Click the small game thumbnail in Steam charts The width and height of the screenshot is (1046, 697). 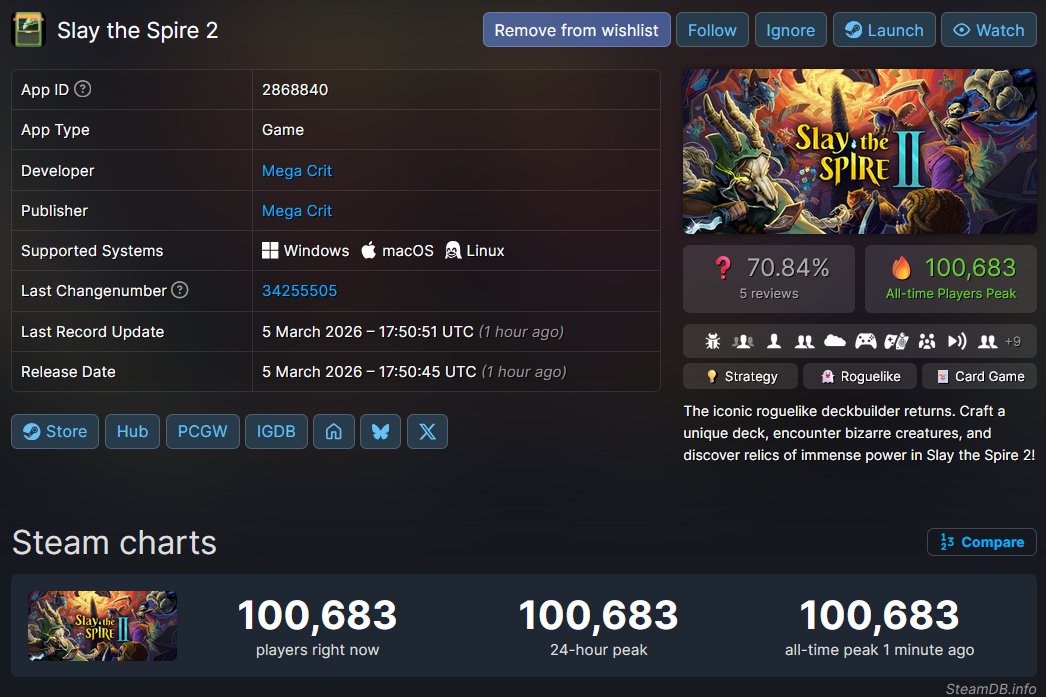(x=103, y=626)
